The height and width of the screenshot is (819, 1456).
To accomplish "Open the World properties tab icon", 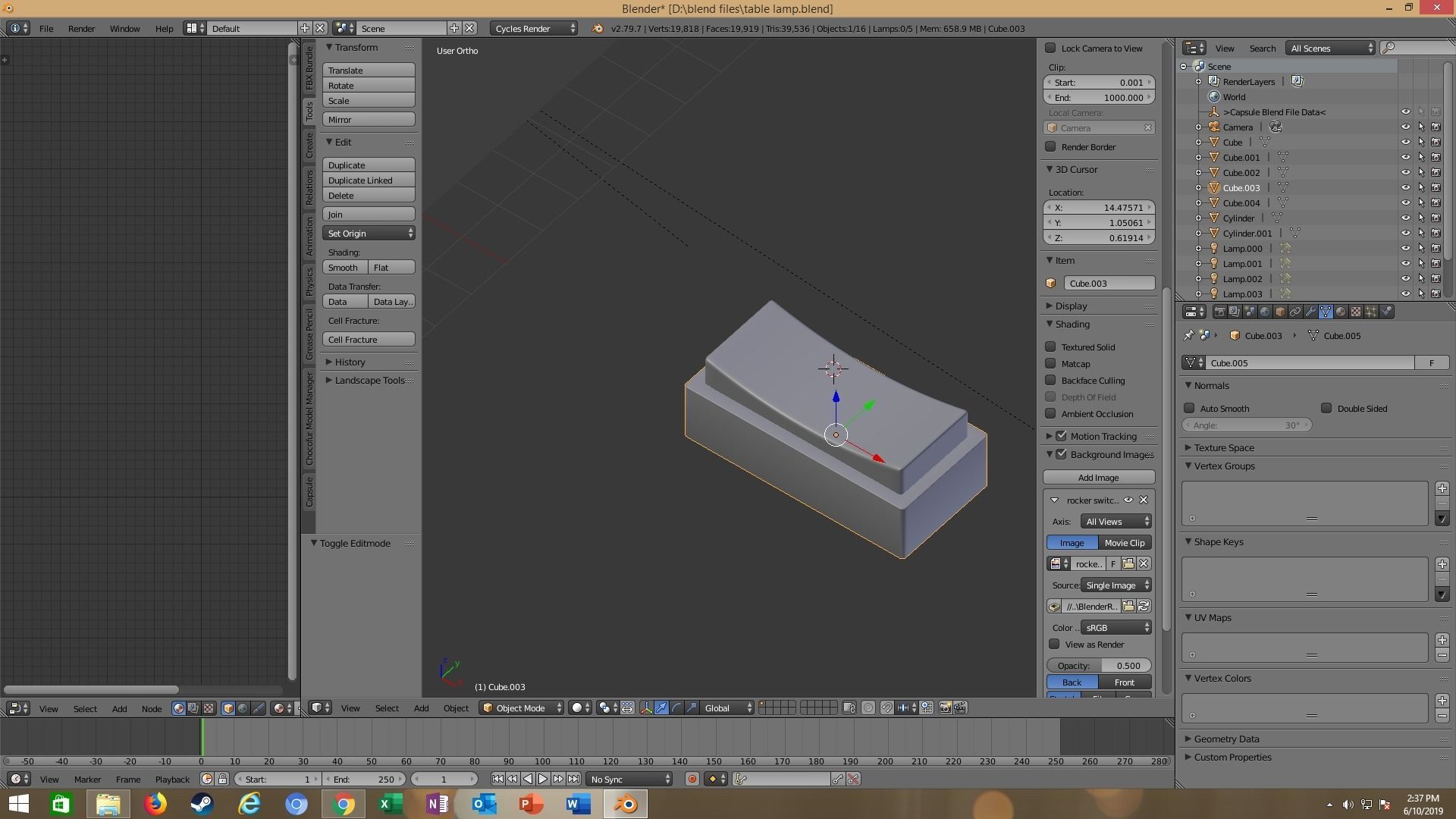I will [1264, 312].
